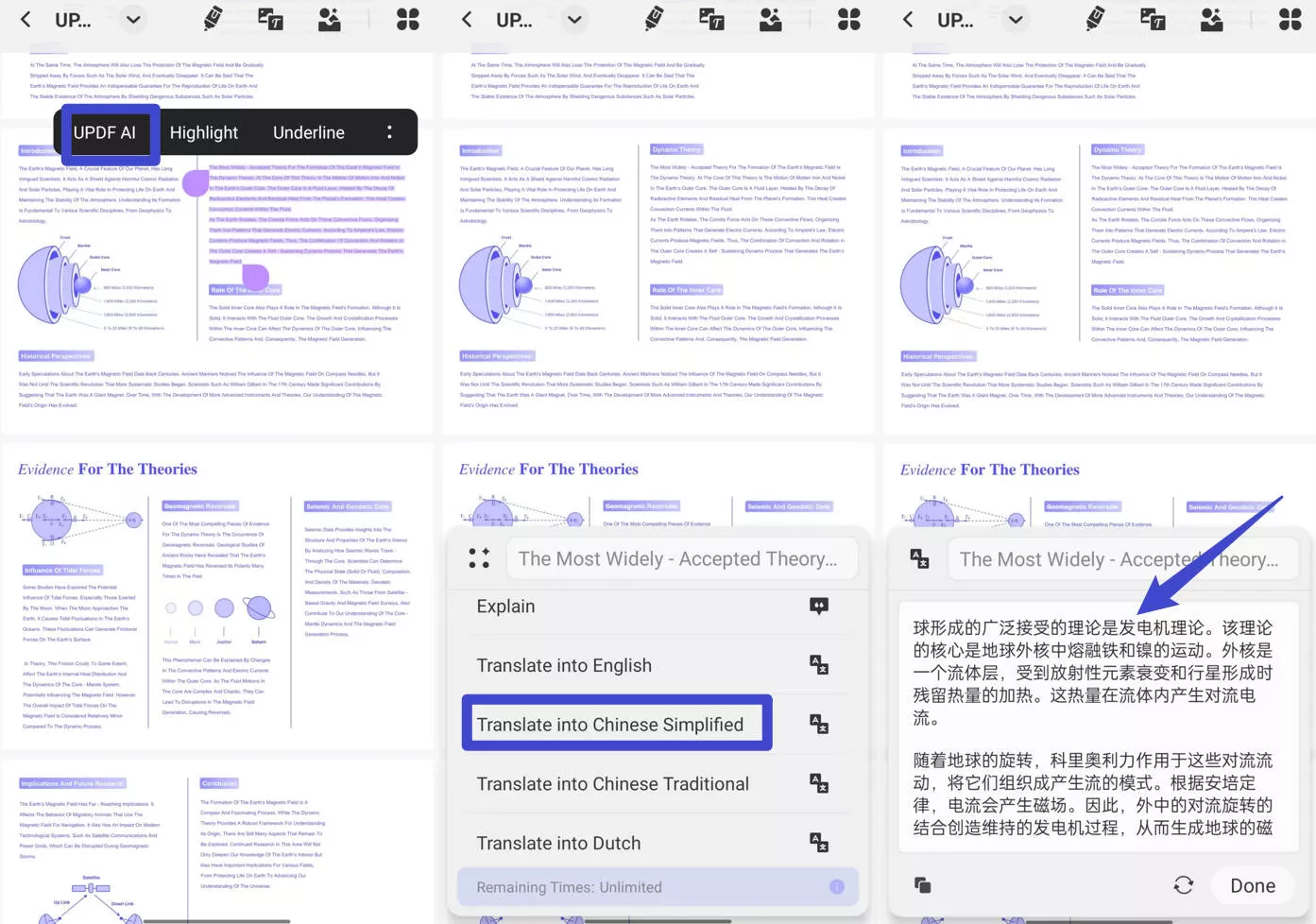Click the translate icon next to Translate into English

(x=819, y=664)
